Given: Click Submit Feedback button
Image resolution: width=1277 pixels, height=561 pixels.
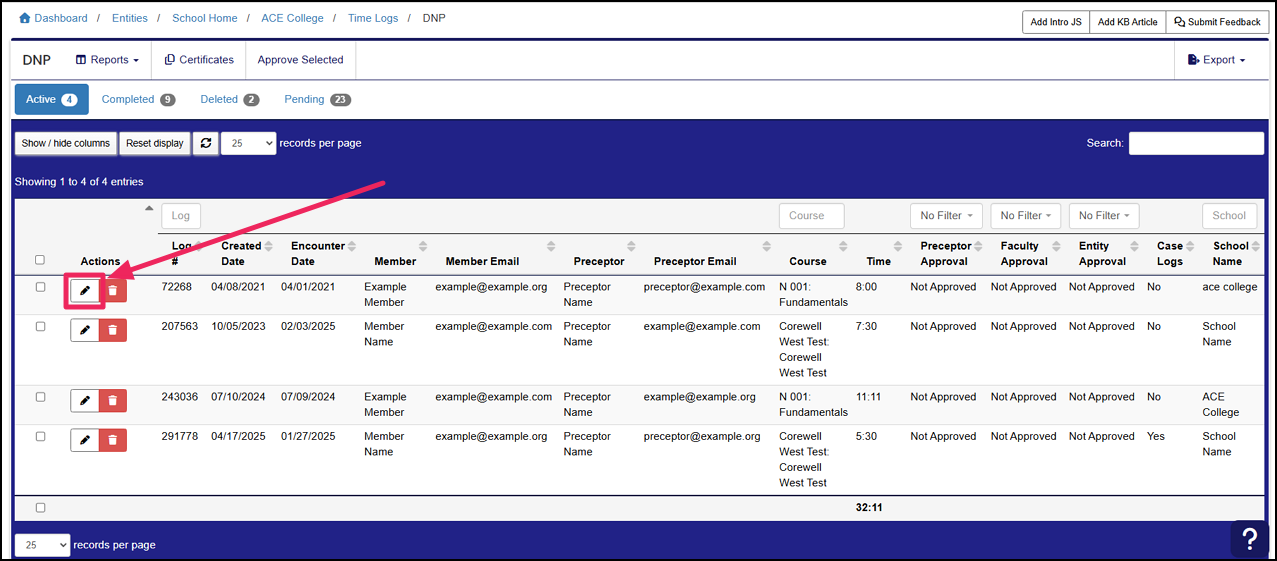Looking at the screenshot, I should point(1217,22).
